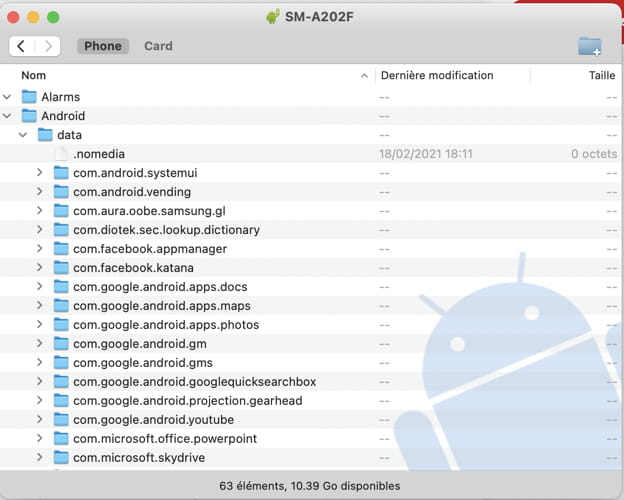Switch to the Card storage tab
This screenshot has width=624, height=500.
click(158, 46)
